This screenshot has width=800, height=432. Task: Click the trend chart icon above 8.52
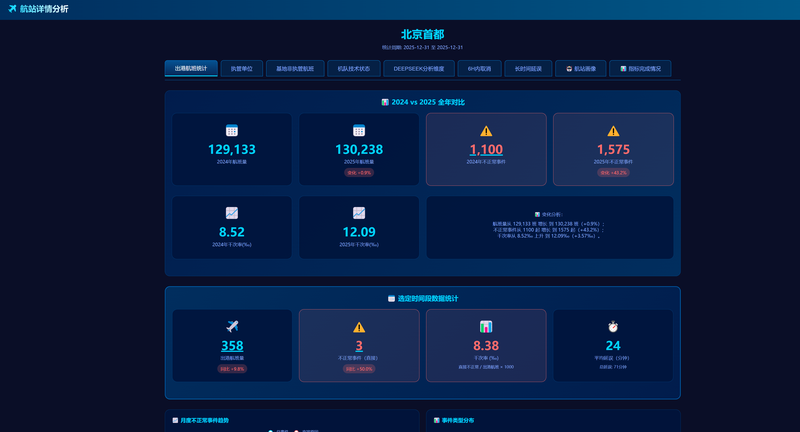pyautogui.click(x=232, y=213)
